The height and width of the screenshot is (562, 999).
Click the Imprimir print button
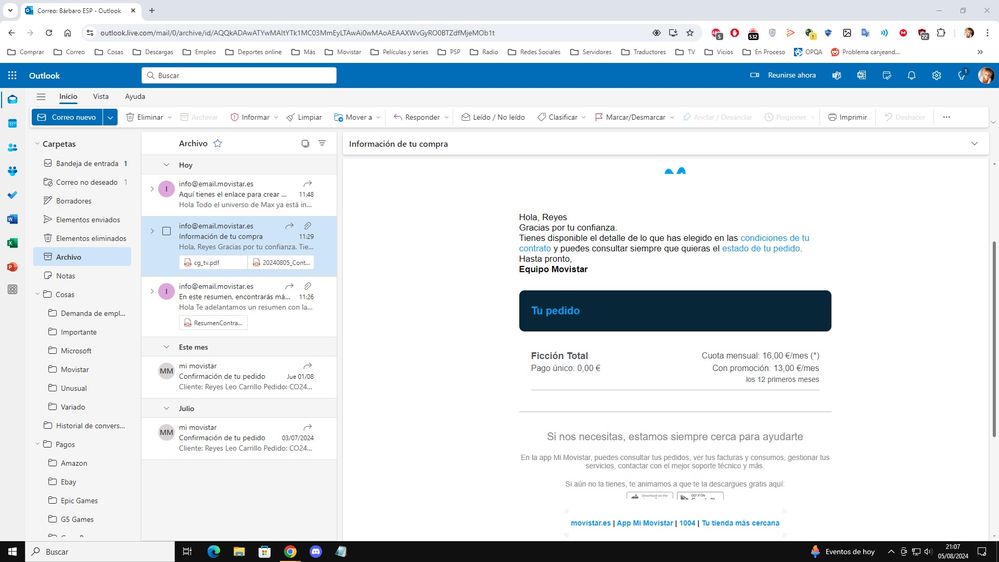coord(847,117)
